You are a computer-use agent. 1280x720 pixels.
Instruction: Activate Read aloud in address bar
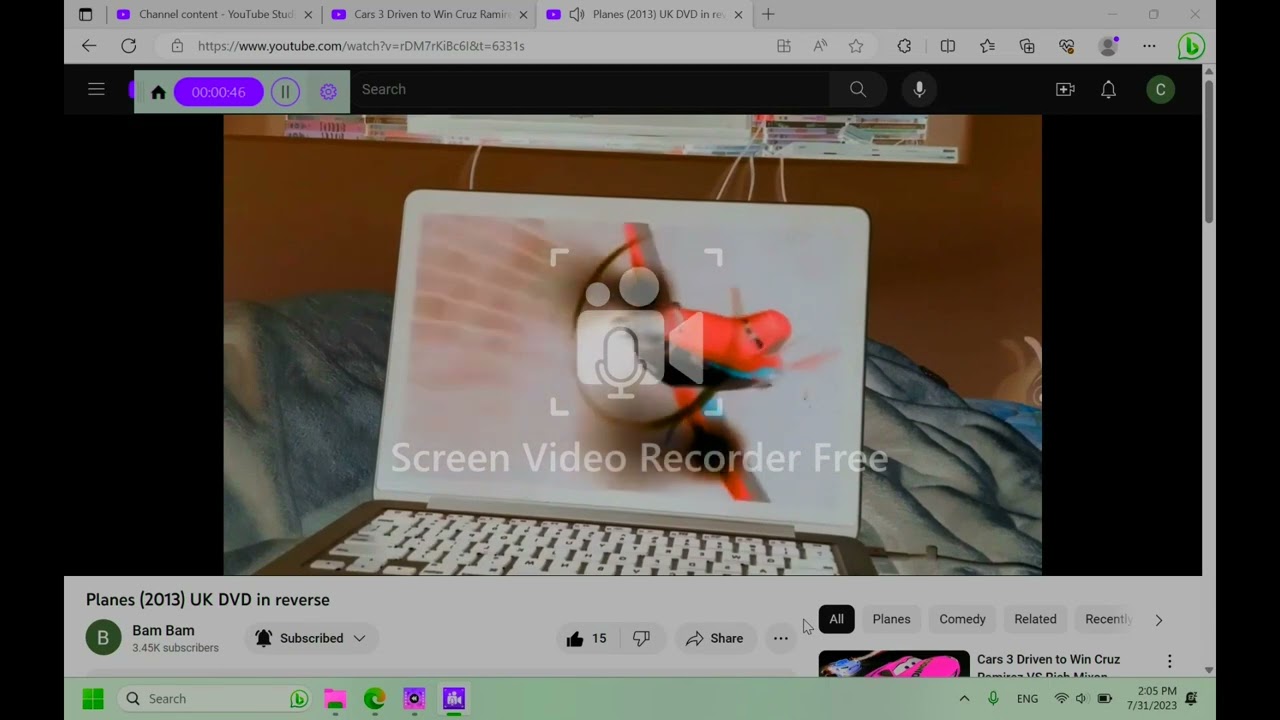point(820,46)
